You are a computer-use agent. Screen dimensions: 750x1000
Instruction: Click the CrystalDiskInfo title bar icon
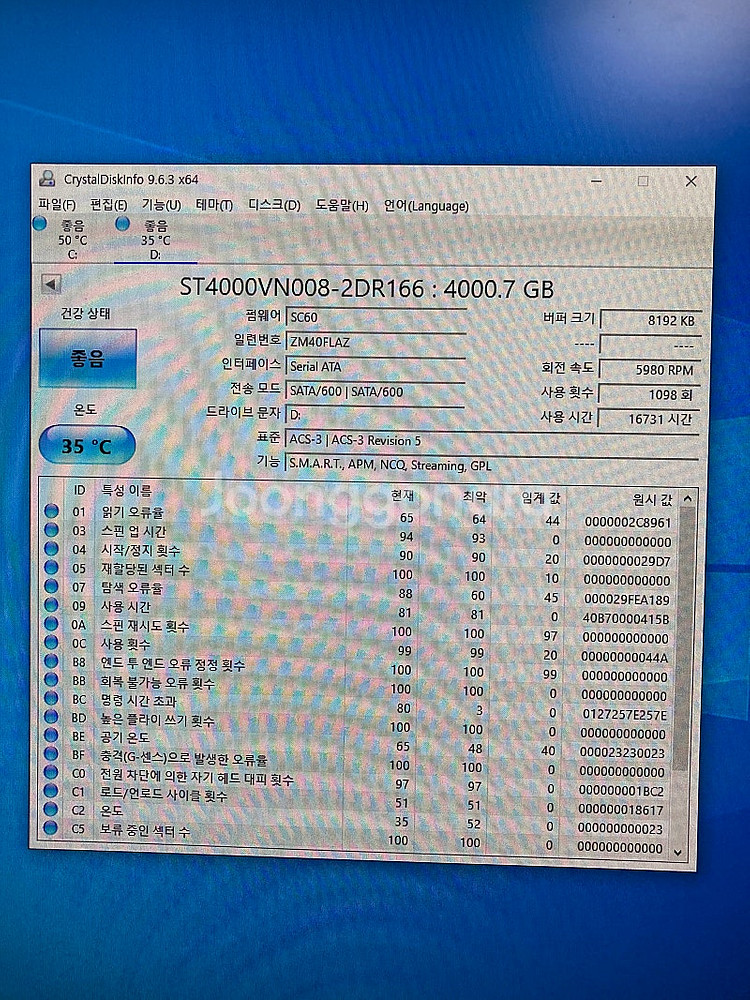click(47, 179)
